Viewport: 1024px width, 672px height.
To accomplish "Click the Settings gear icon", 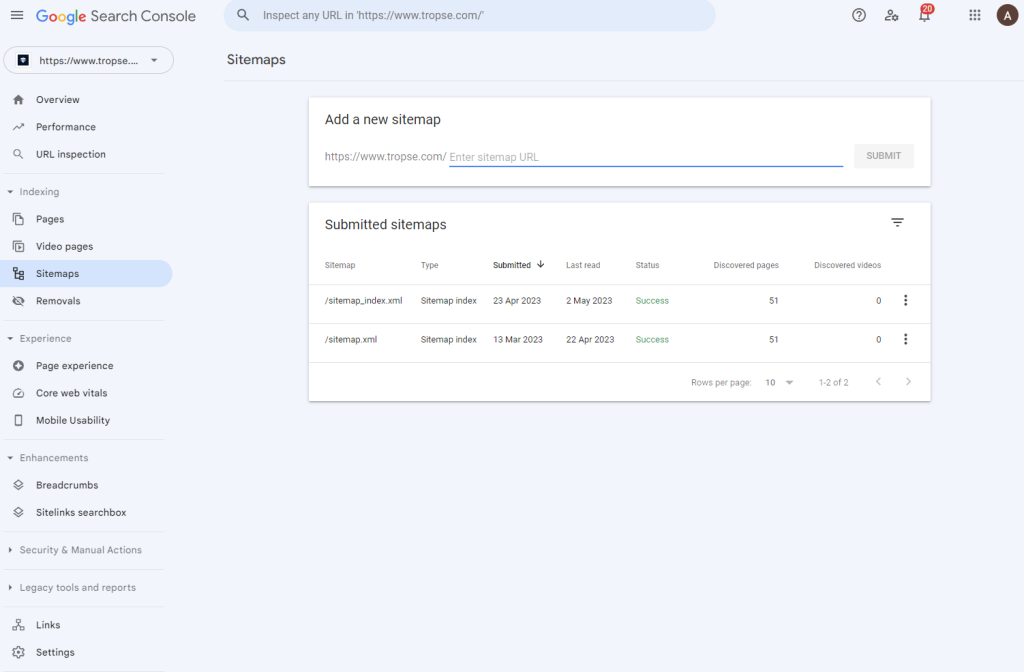I will (18, 652).
